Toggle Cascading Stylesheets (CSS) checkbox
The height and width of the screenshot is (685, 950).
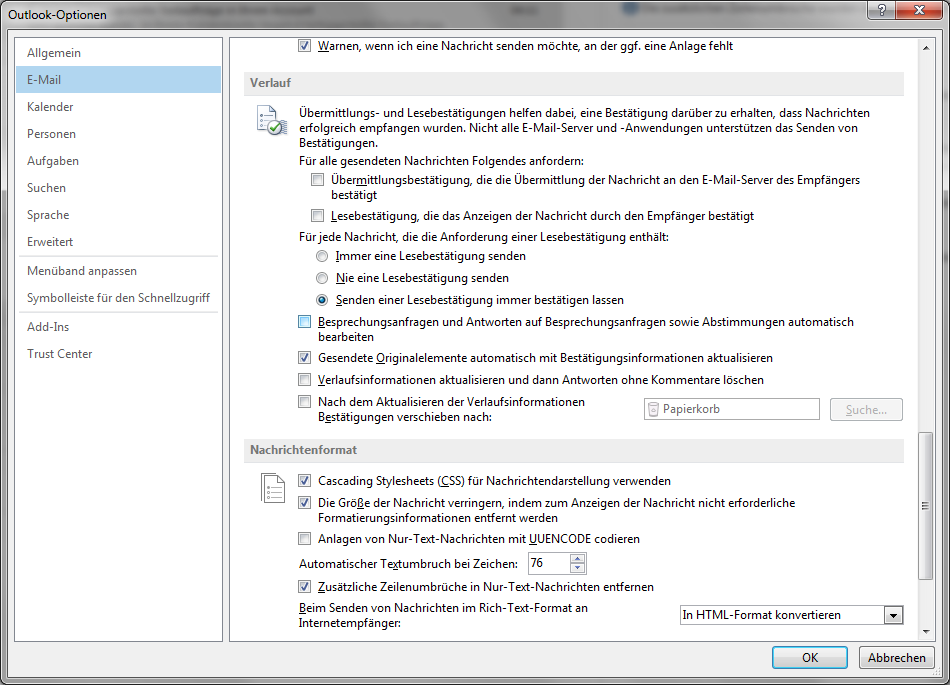click(305, 481)
